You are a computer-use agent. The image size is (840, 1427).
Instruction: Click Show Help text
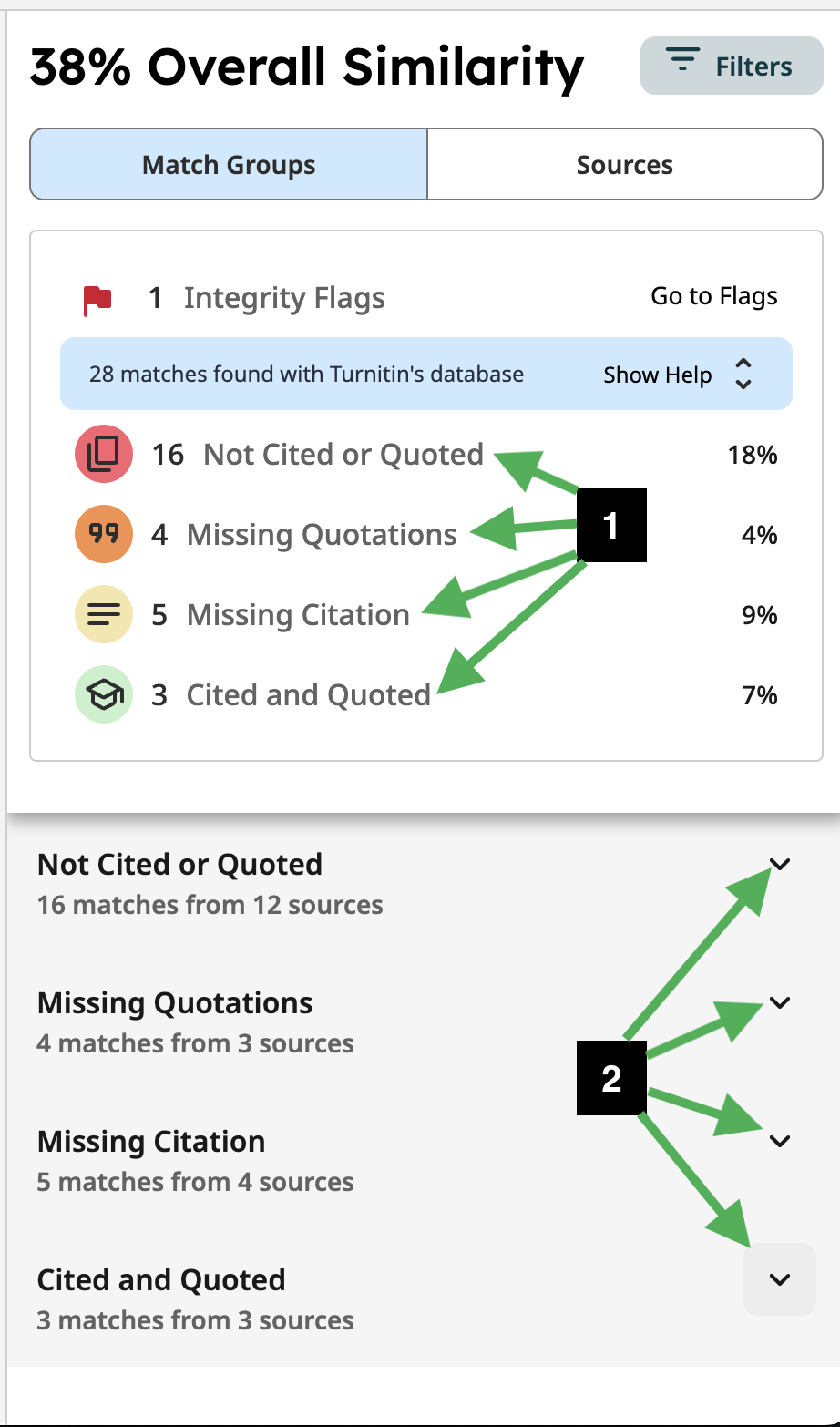[x=657, y=375]
